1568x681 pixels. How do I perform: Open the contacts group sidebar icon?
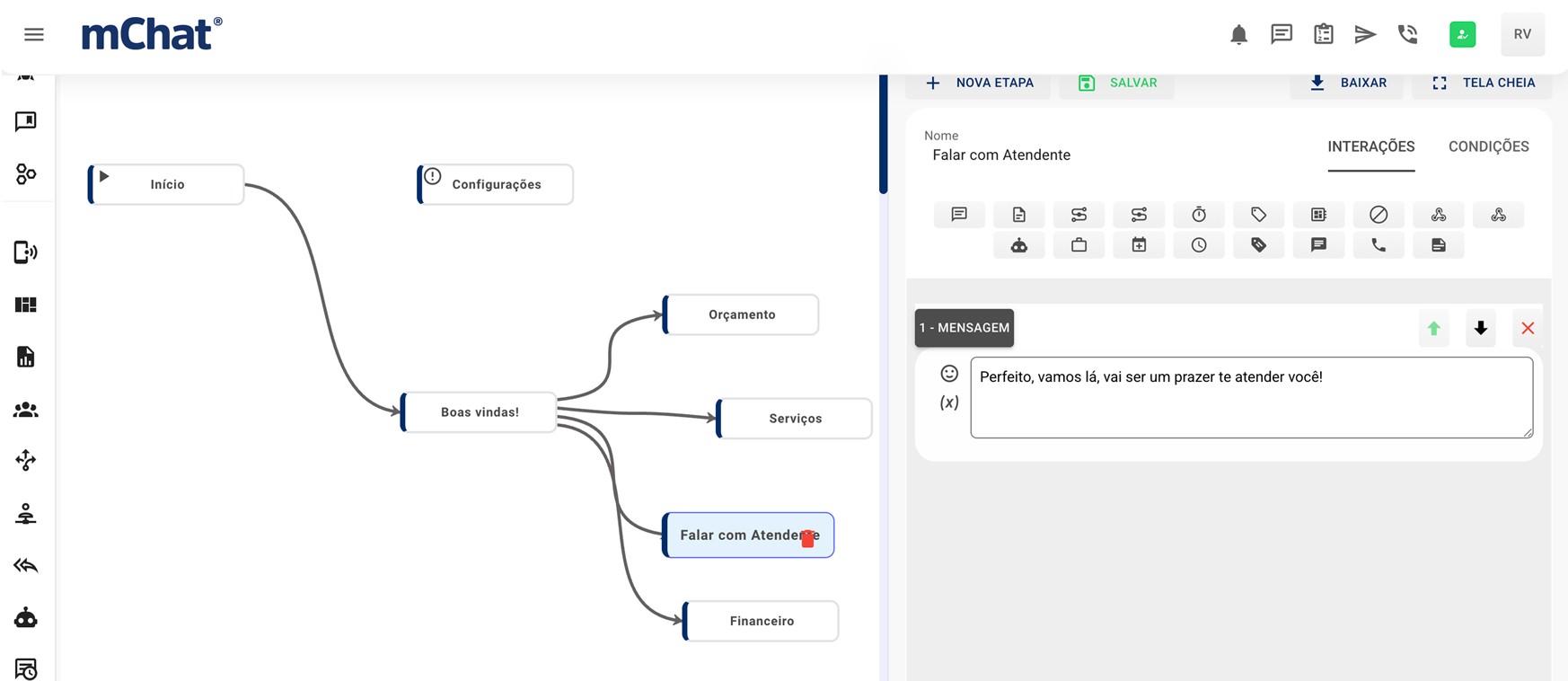tap(26, 410)
